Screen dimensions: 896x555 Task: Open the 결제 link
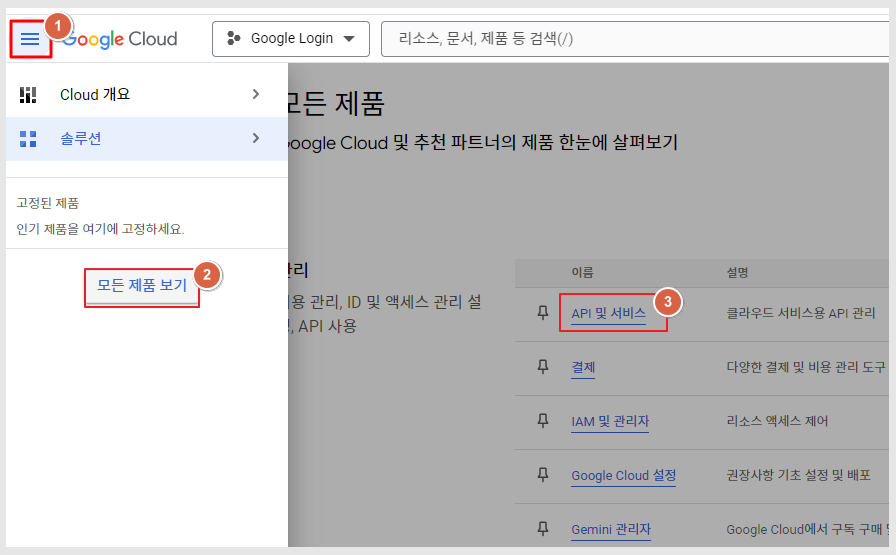click(583, 367)
